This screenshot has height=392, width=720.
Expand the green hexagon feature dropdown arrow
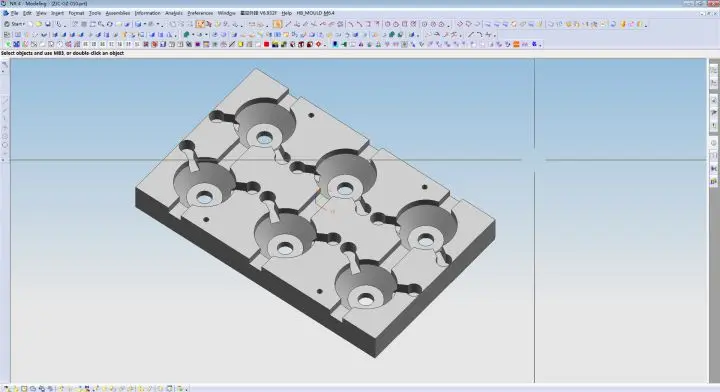pos(193,34)
